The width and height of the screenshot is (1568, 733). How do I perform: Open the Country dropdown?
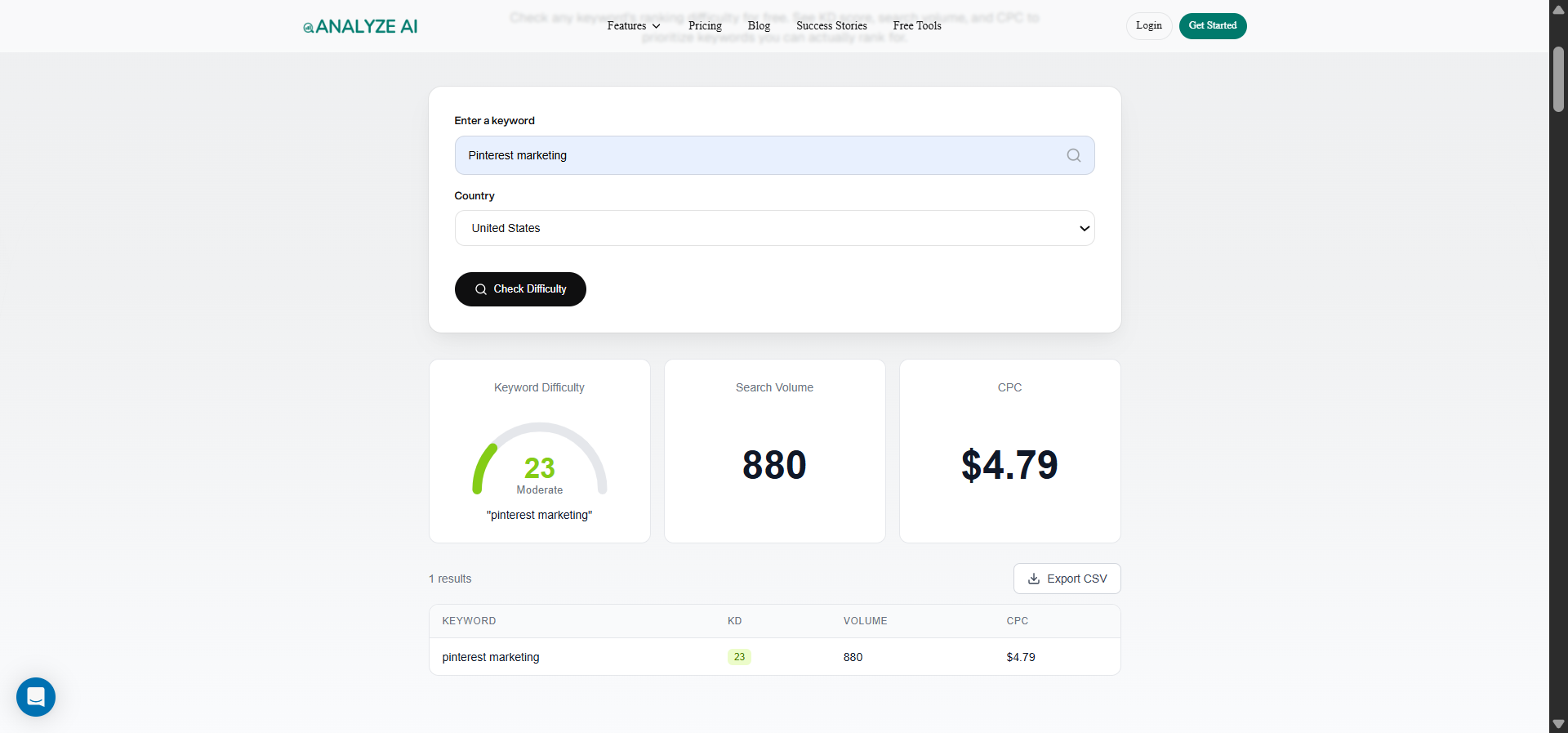tap(774, 228)
